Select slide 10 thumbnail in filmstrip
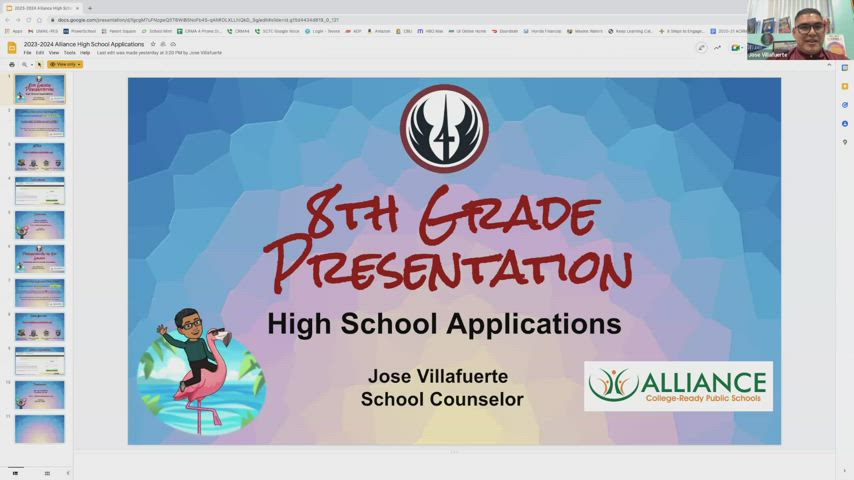The width and height of the screenshot is (854, 480). pyautogui.click(x=40, y=395)
